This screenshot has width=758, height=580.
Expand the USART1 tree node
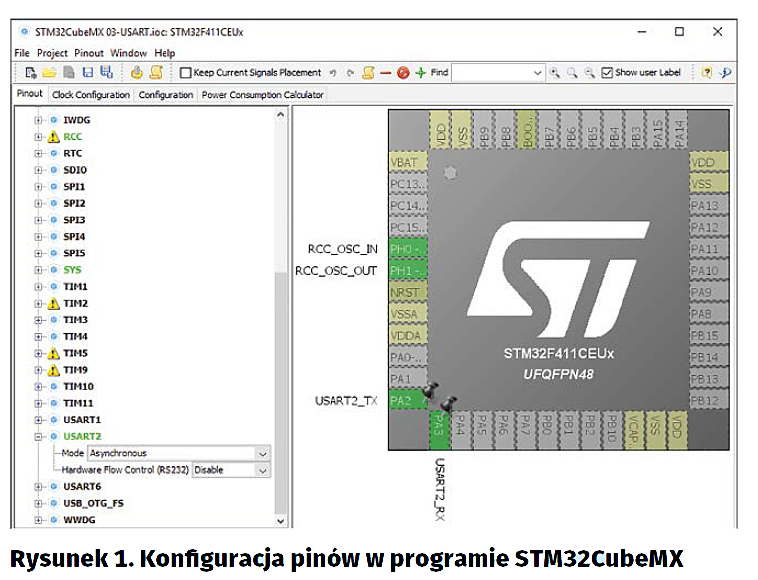tap(39, 420)
